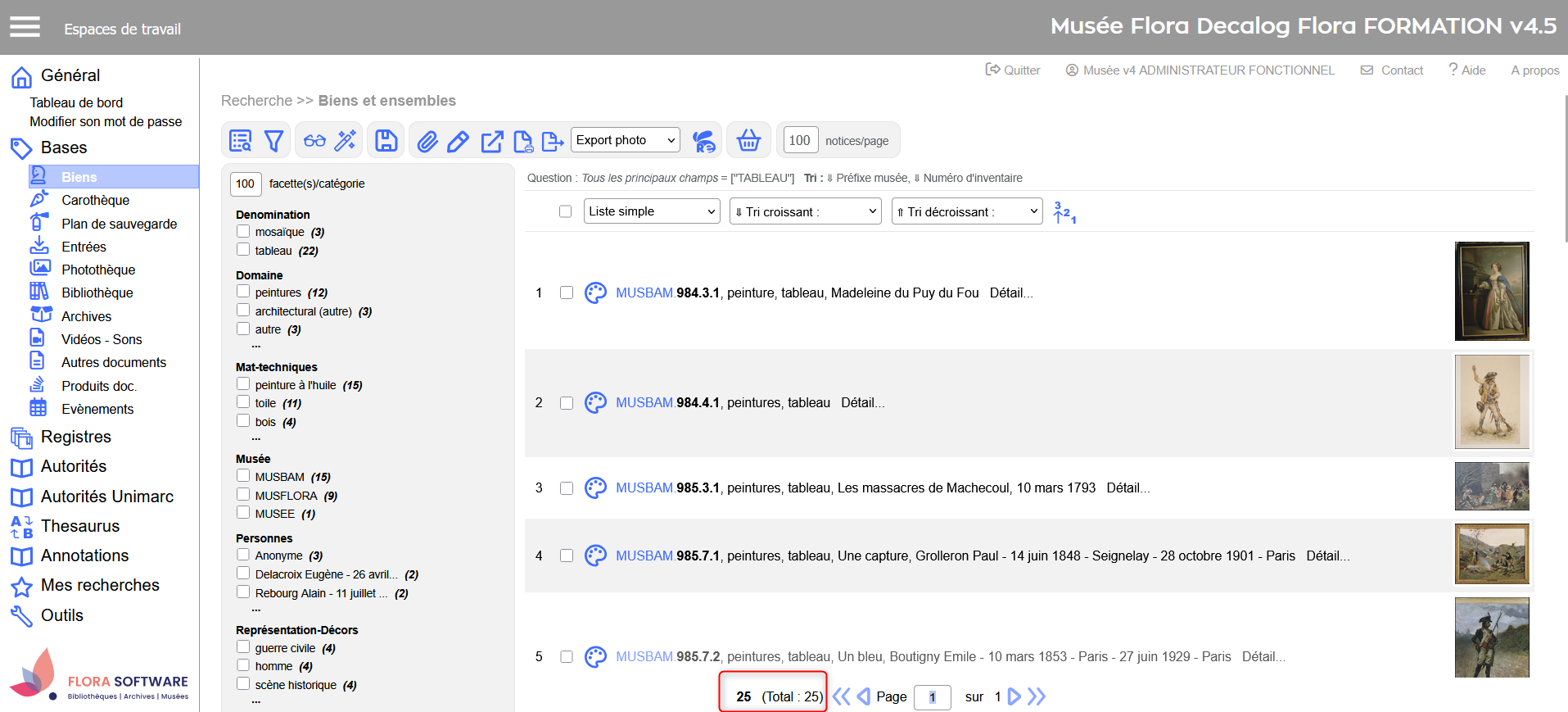
Task: Click the pencil edit icon
Action: [458, 141]
